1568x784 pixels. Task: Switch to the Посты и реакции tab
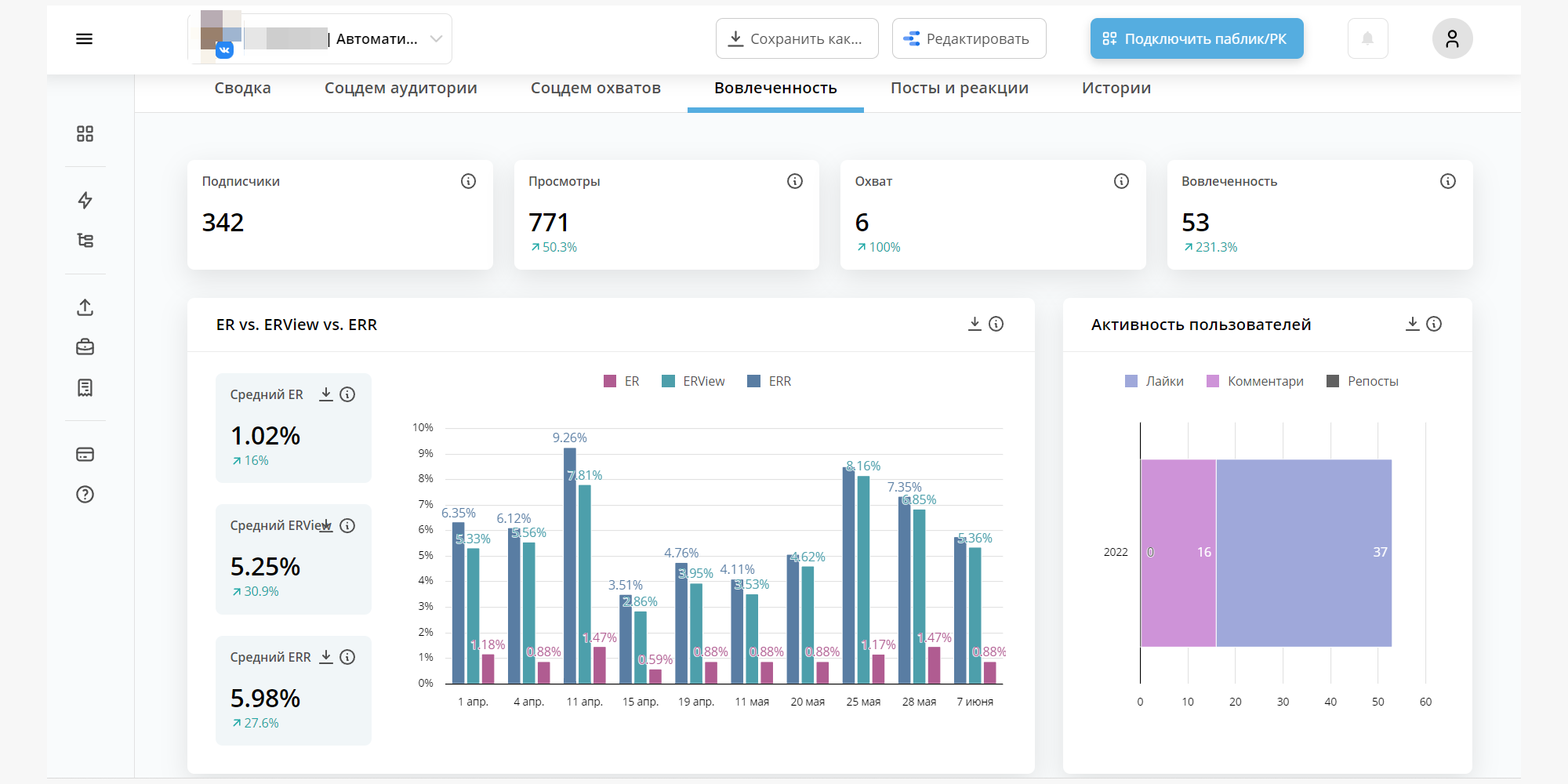[960, 88]
